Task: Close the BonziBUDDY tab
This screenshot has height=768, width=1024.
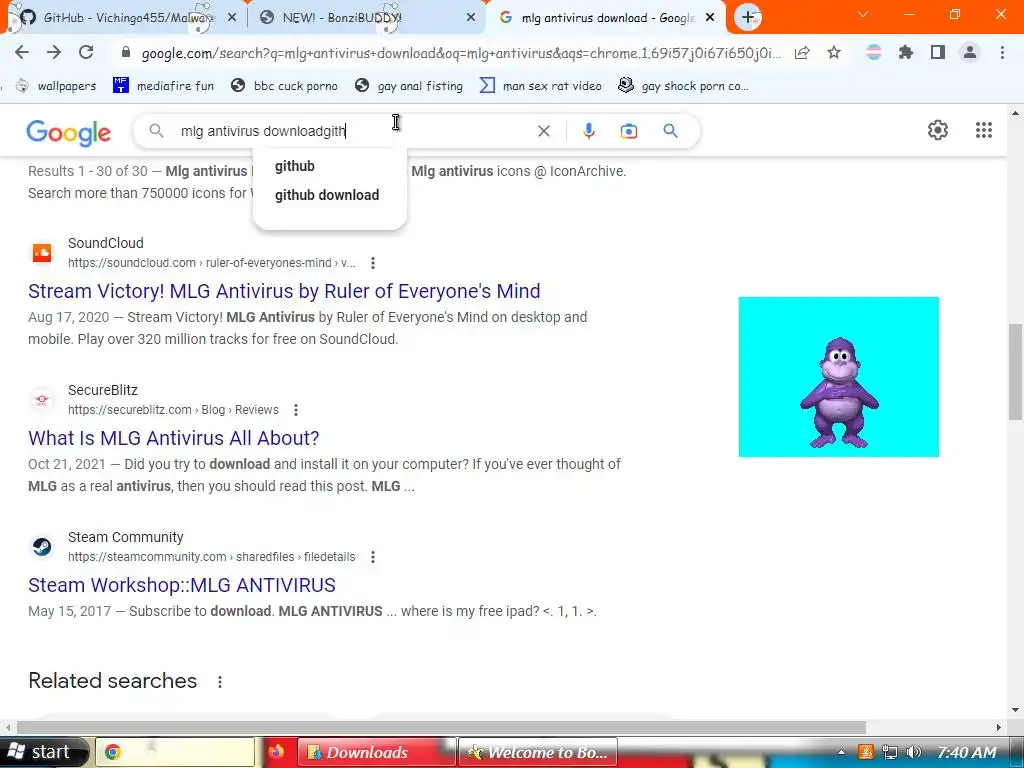Action: pos(471,18)
